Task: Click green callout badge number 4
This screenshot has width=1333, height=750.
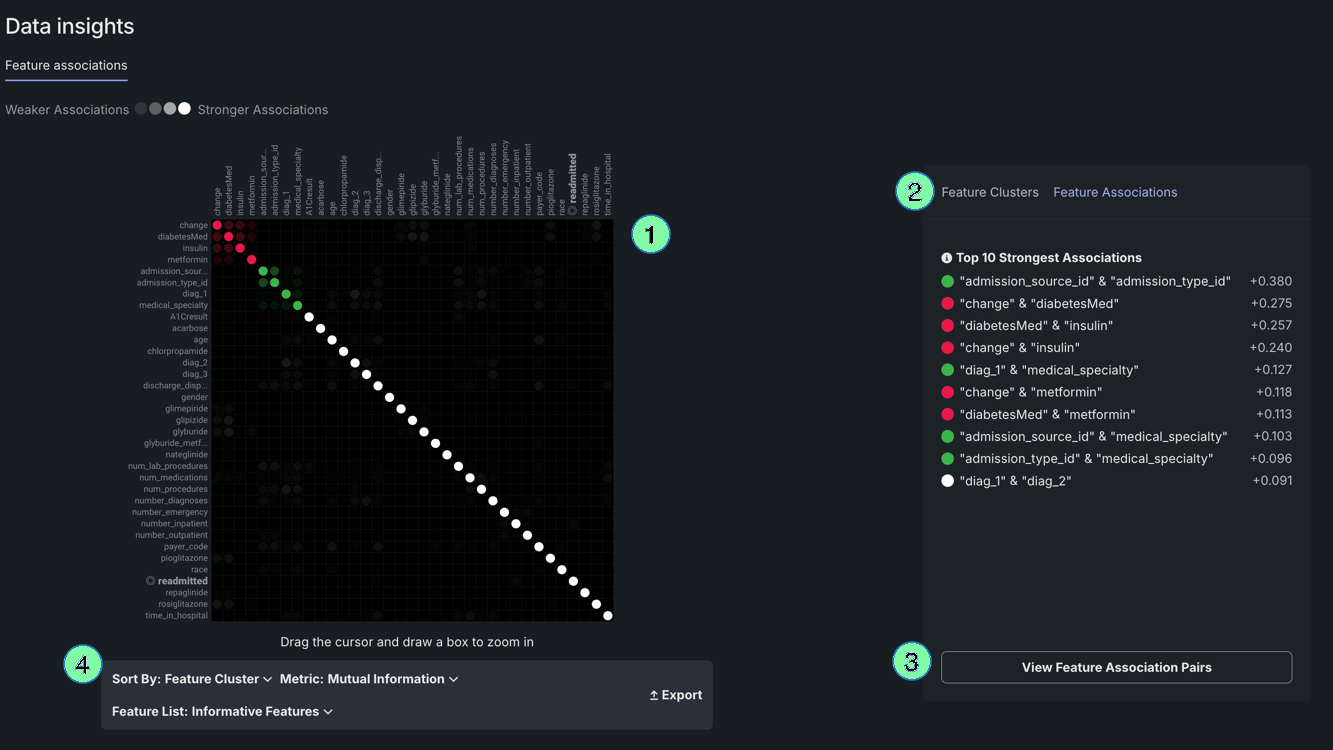Action: point(83,664)
